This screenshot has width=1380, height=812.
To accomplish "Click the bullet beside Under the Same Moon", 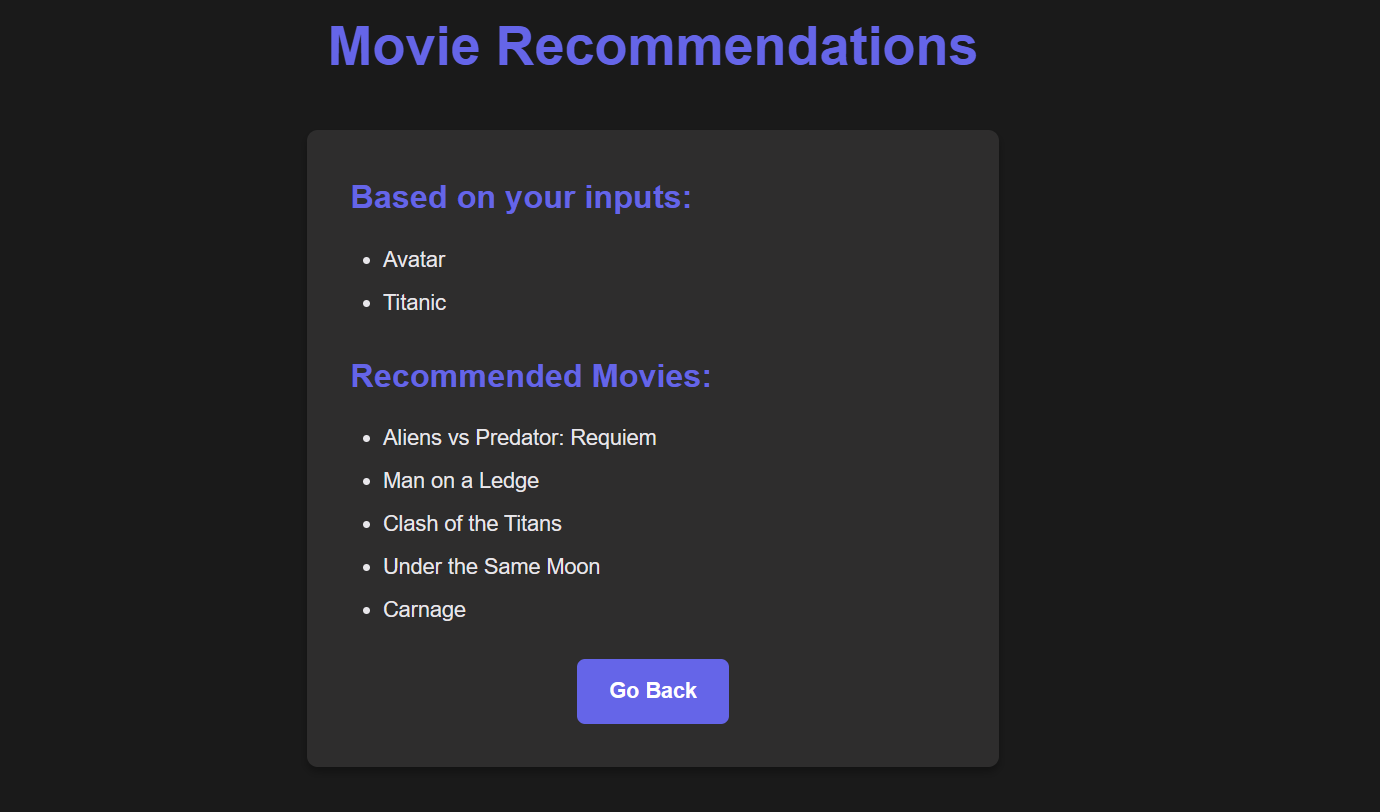I will click(x=366, y=568).
